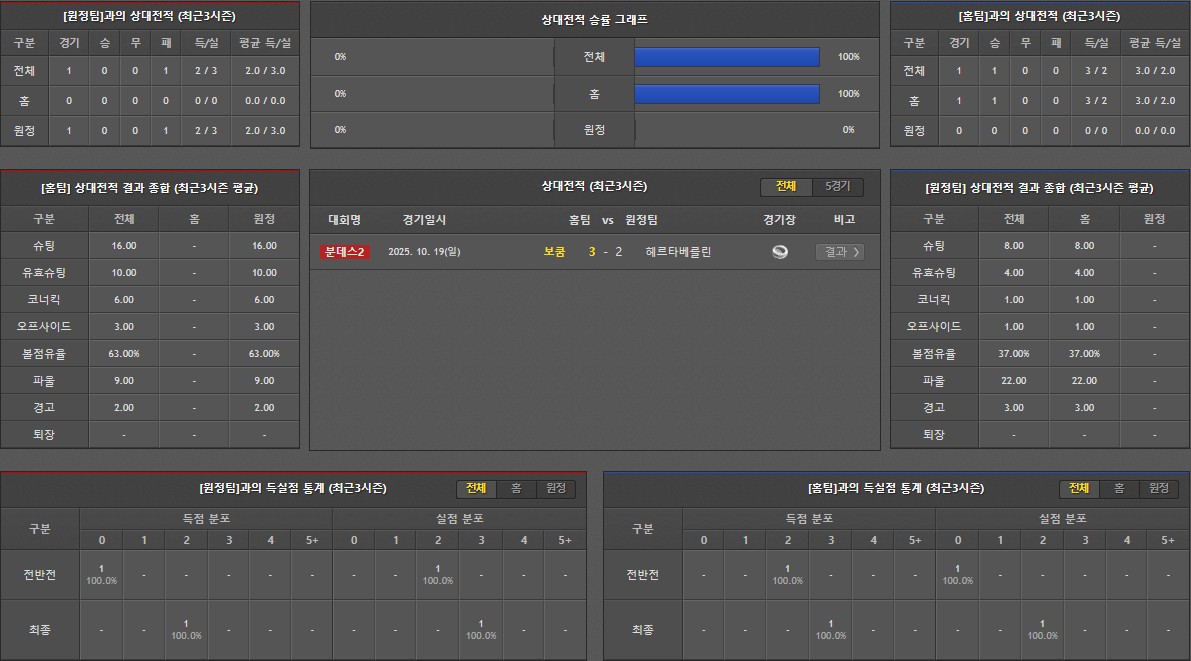
Task: Click the 대회명 column header
Action: click(x=344, y=220)
